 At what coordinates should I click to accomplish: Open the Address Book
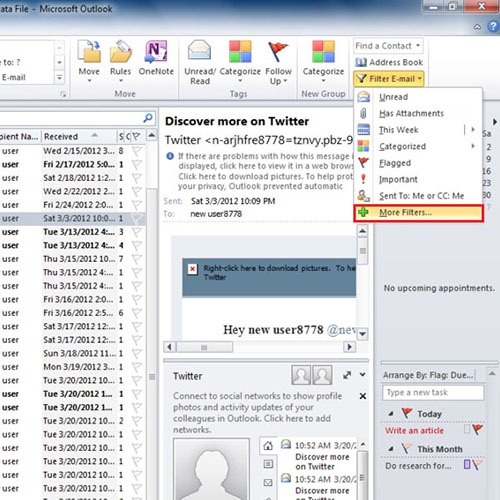[389, 62]
